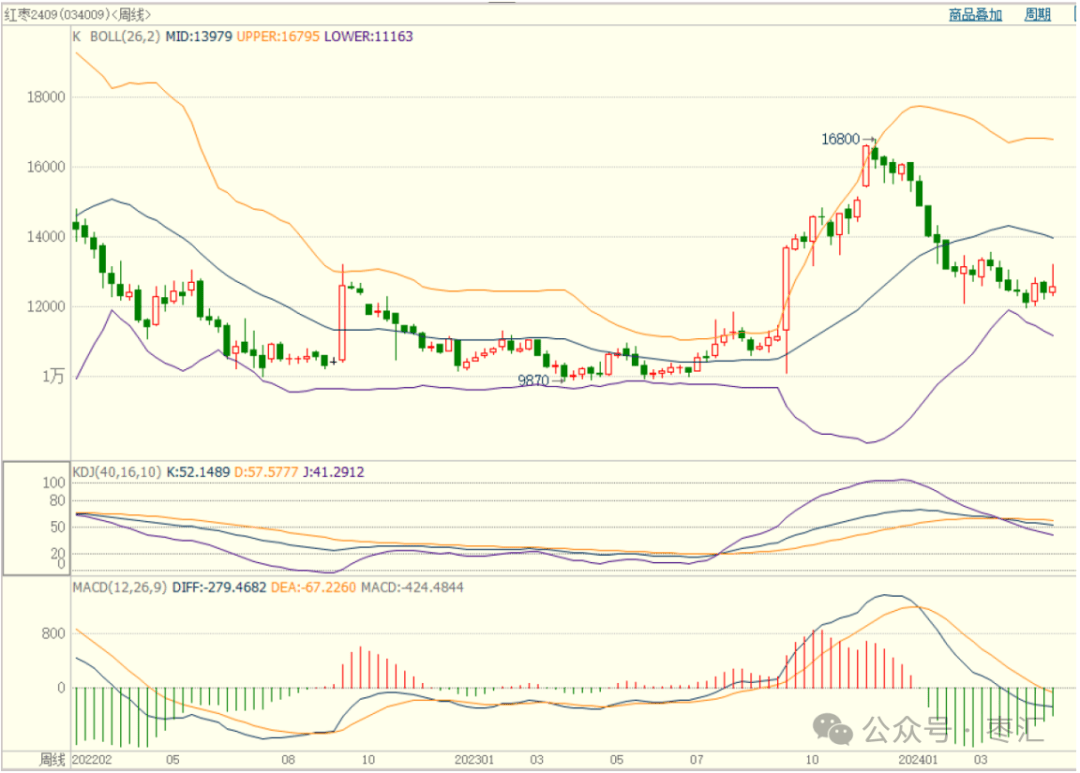Click the 1万 price axis label

coord(52,377)
